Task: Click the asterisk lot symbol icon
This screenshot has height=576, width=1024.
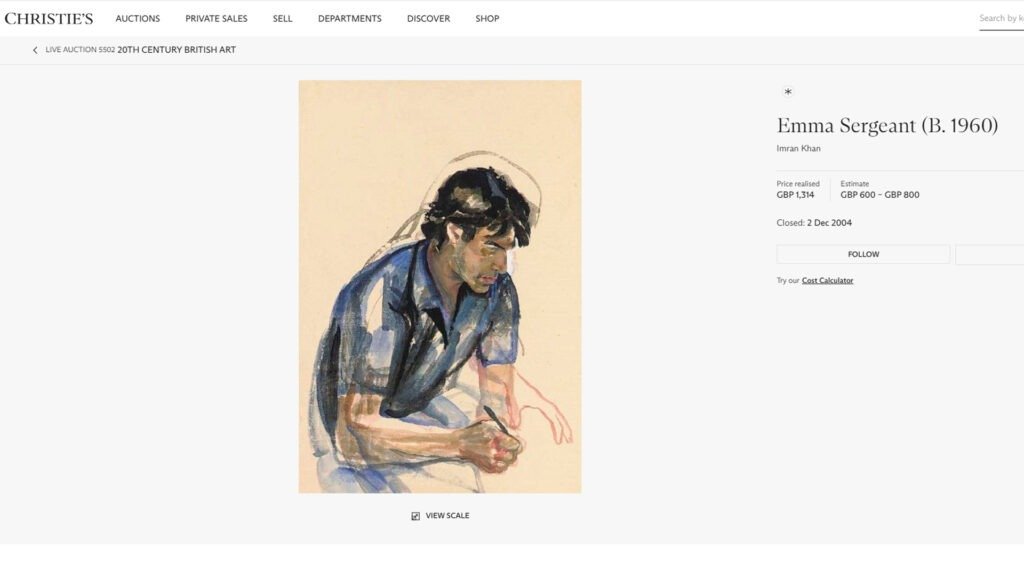Action: pos(788,92)
